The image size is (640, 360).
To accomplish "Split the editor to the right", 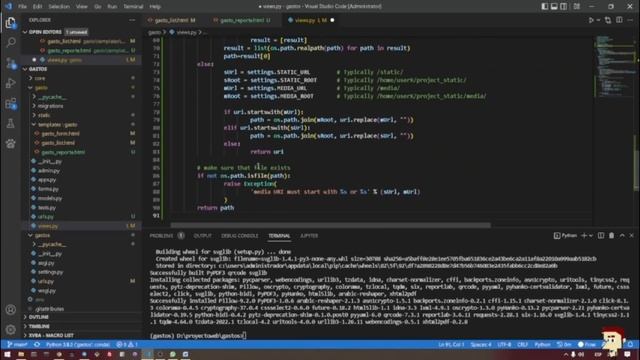I will [x=619, y=20].
